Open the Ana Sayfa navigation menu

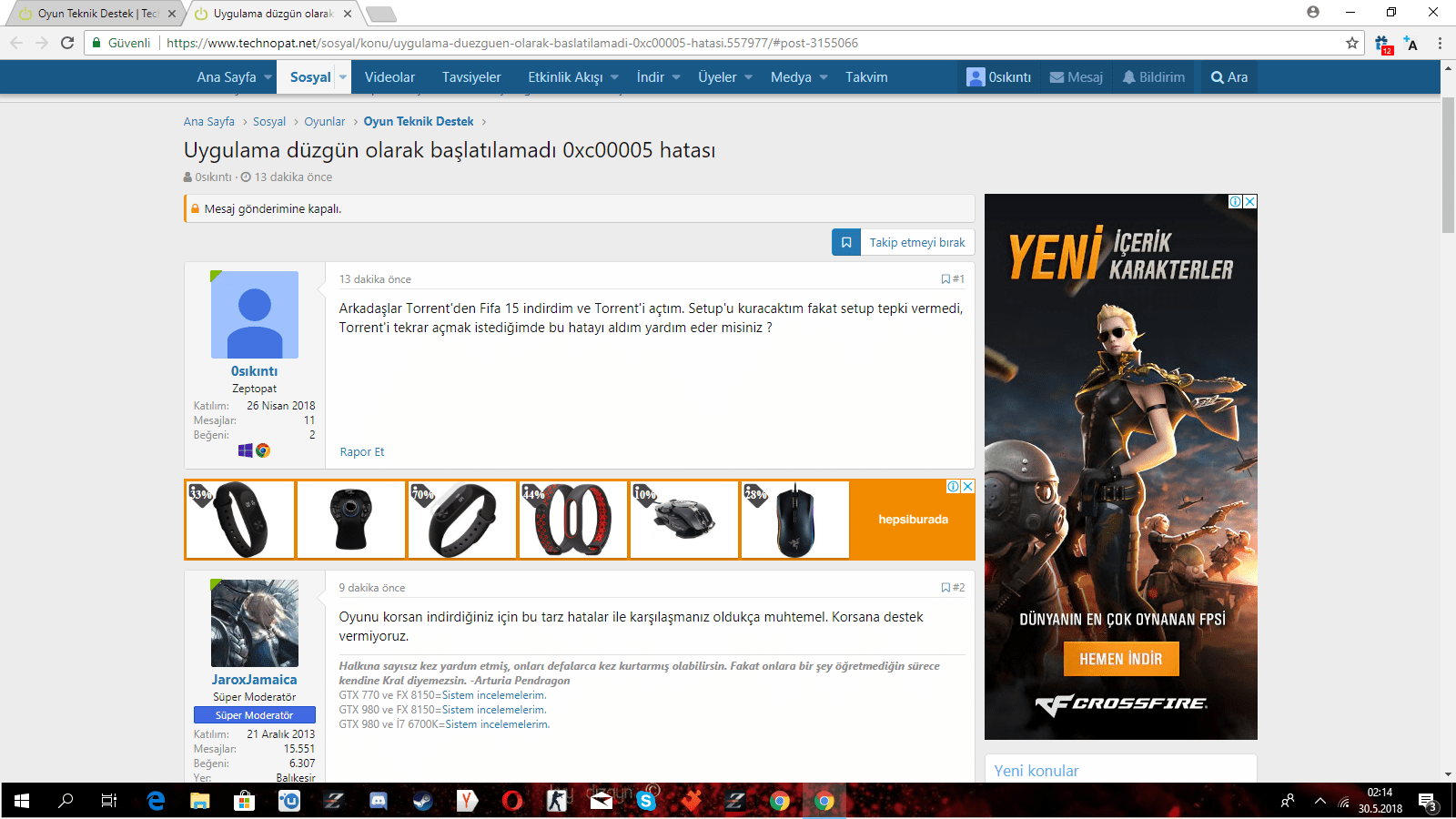(227, 77)
